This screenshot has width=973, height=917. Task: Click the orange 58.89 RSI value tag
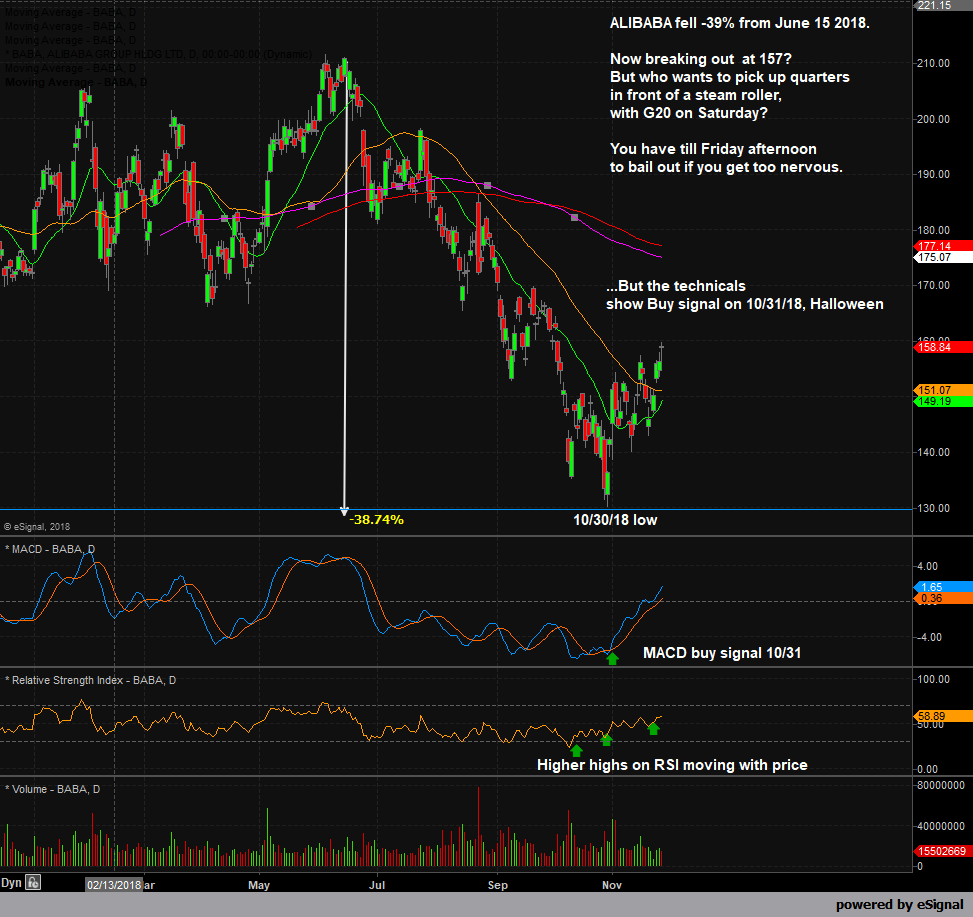tap(943, 716)
